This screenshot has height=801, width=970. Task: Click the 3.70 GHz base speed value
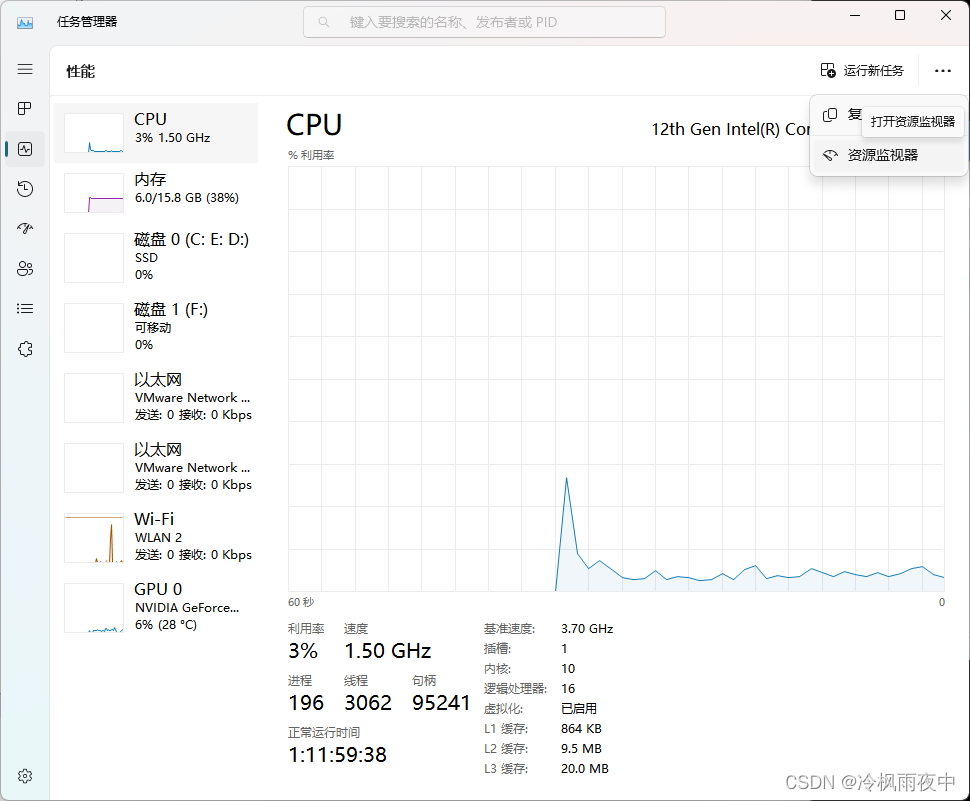point(587,628)
